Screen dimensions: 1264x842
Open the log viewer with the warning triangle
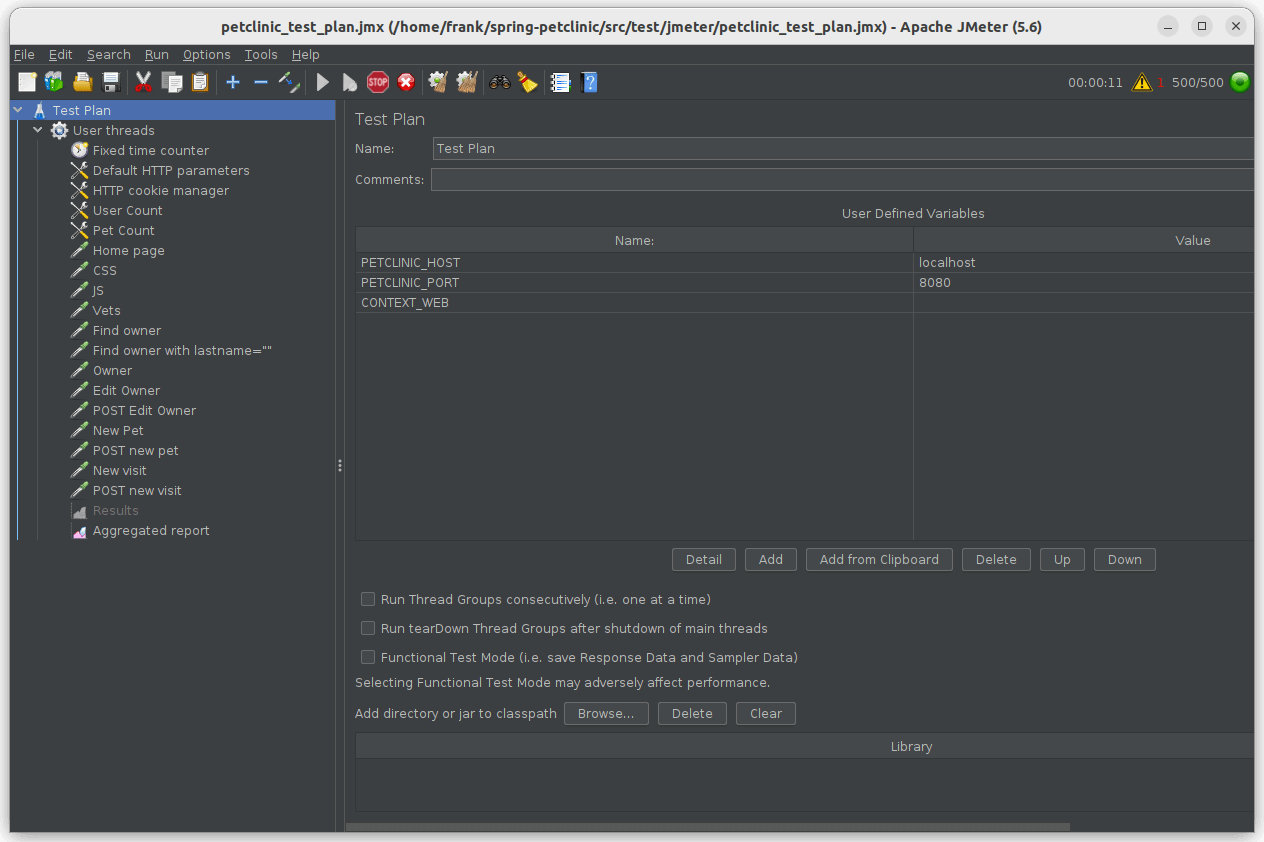pos(1142,82)
